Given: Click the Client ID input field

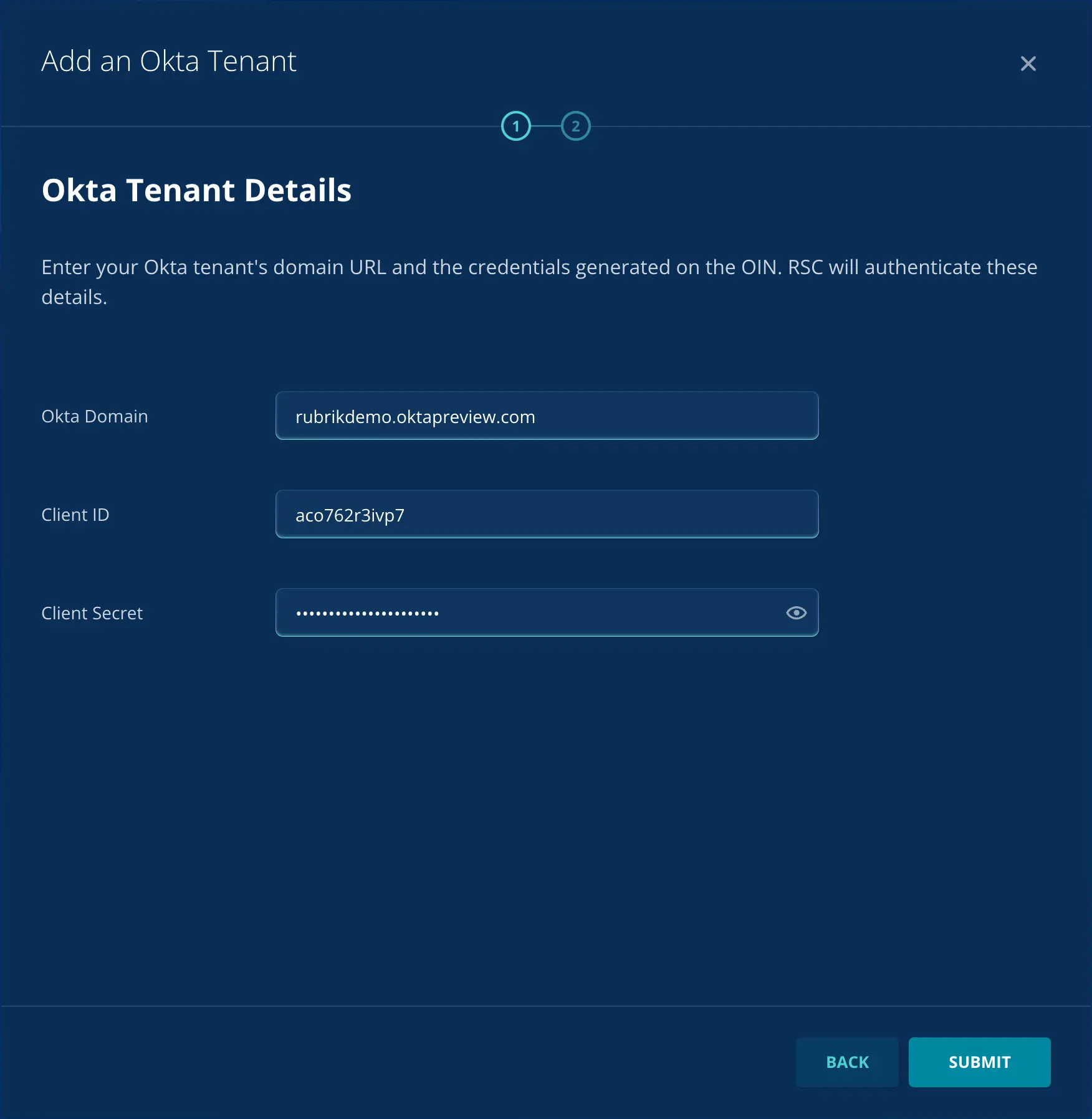Looking at the screenshot, I should 547,514.
